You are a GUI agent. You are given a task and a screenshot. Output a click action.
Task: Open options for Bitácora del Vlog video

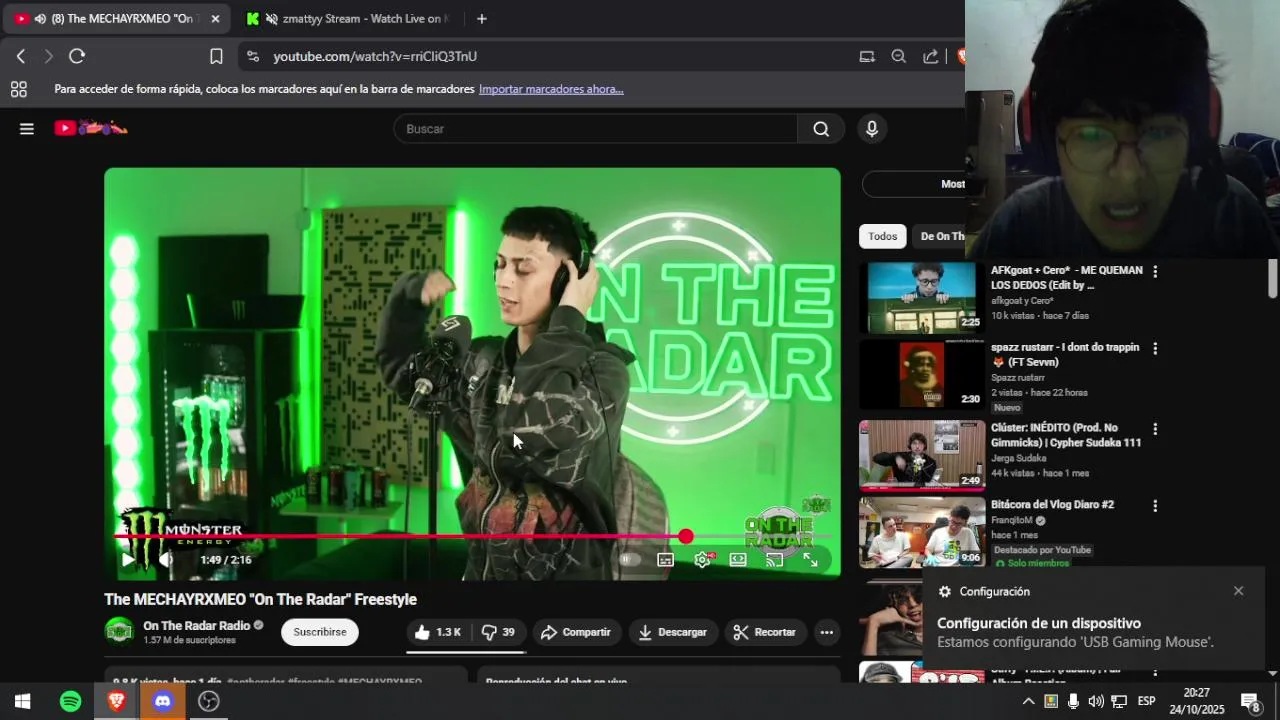(x=1155, y=505)
